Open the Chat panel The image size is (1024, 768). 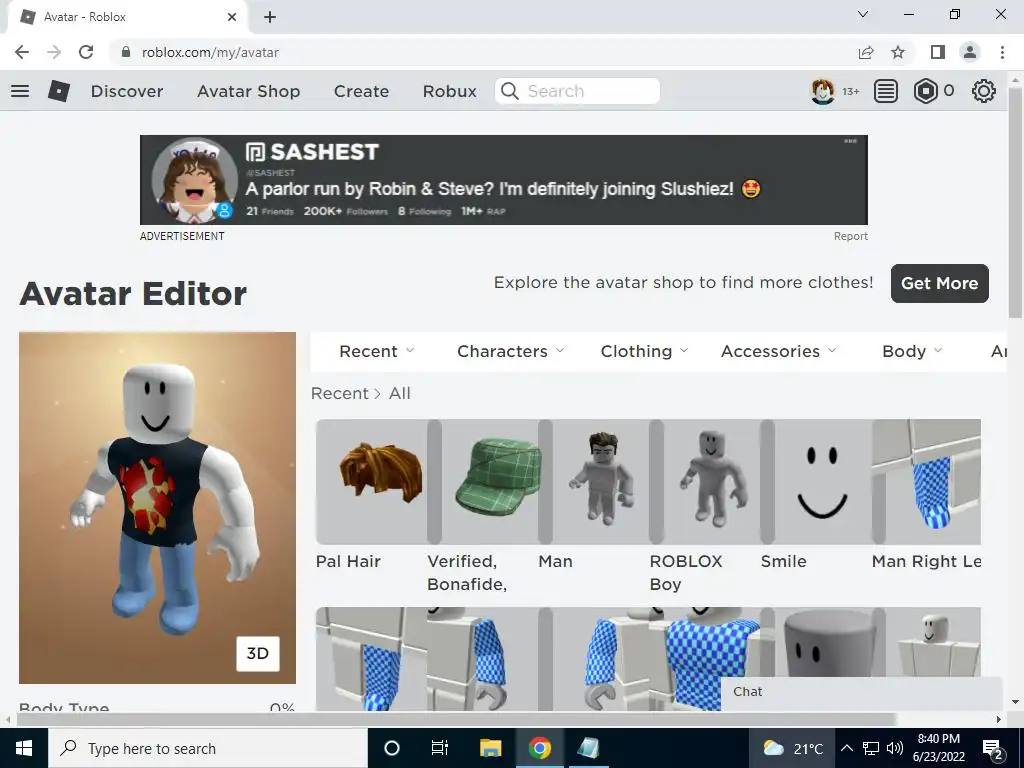861,692
